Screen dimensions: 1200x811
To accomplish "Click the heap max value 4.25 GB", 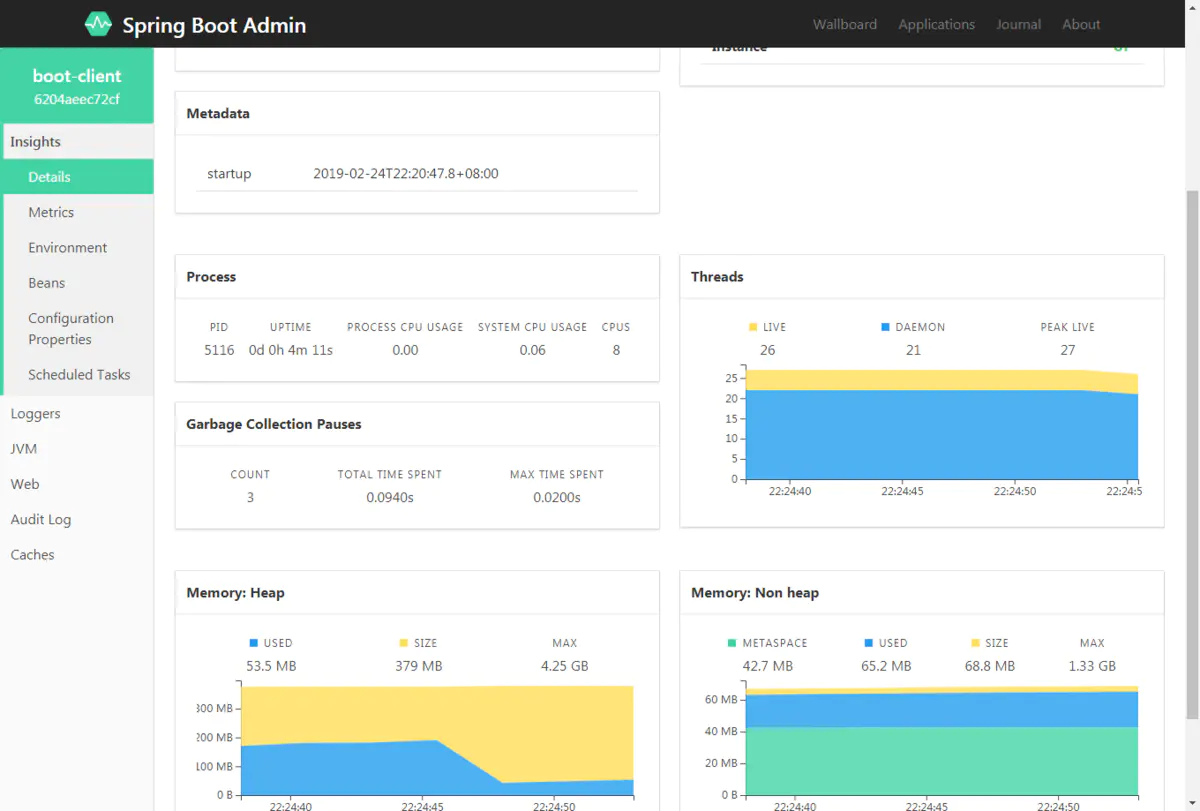I will (x=564, y=666).
